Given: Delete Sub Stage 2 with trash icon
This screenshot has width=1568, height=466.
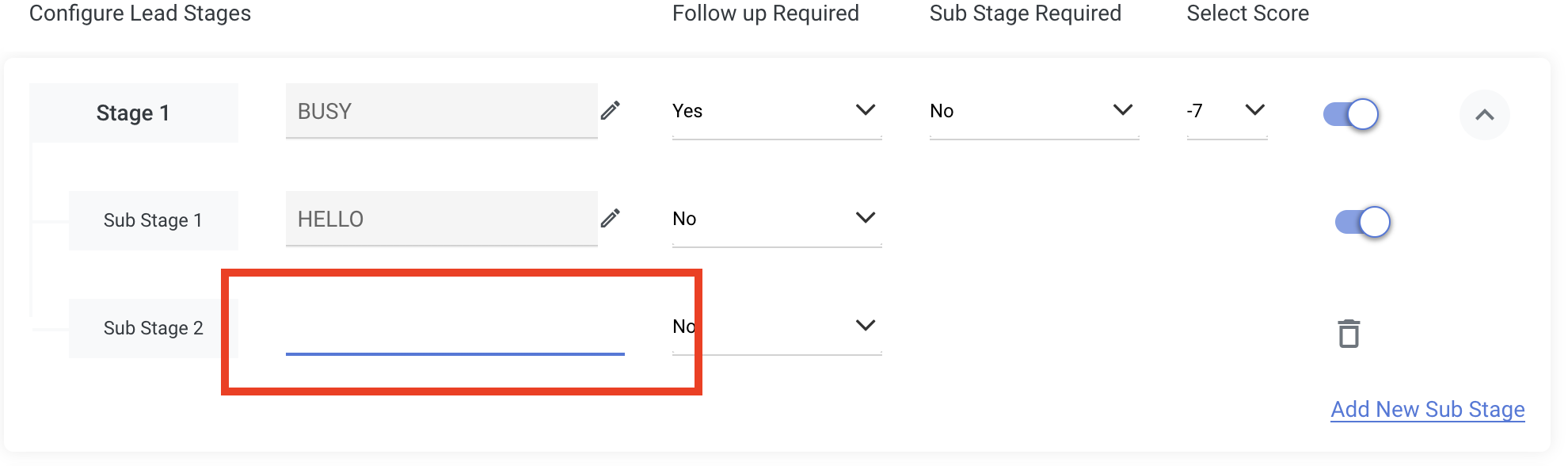Looking at the screenshot, I should point(1349,334).
